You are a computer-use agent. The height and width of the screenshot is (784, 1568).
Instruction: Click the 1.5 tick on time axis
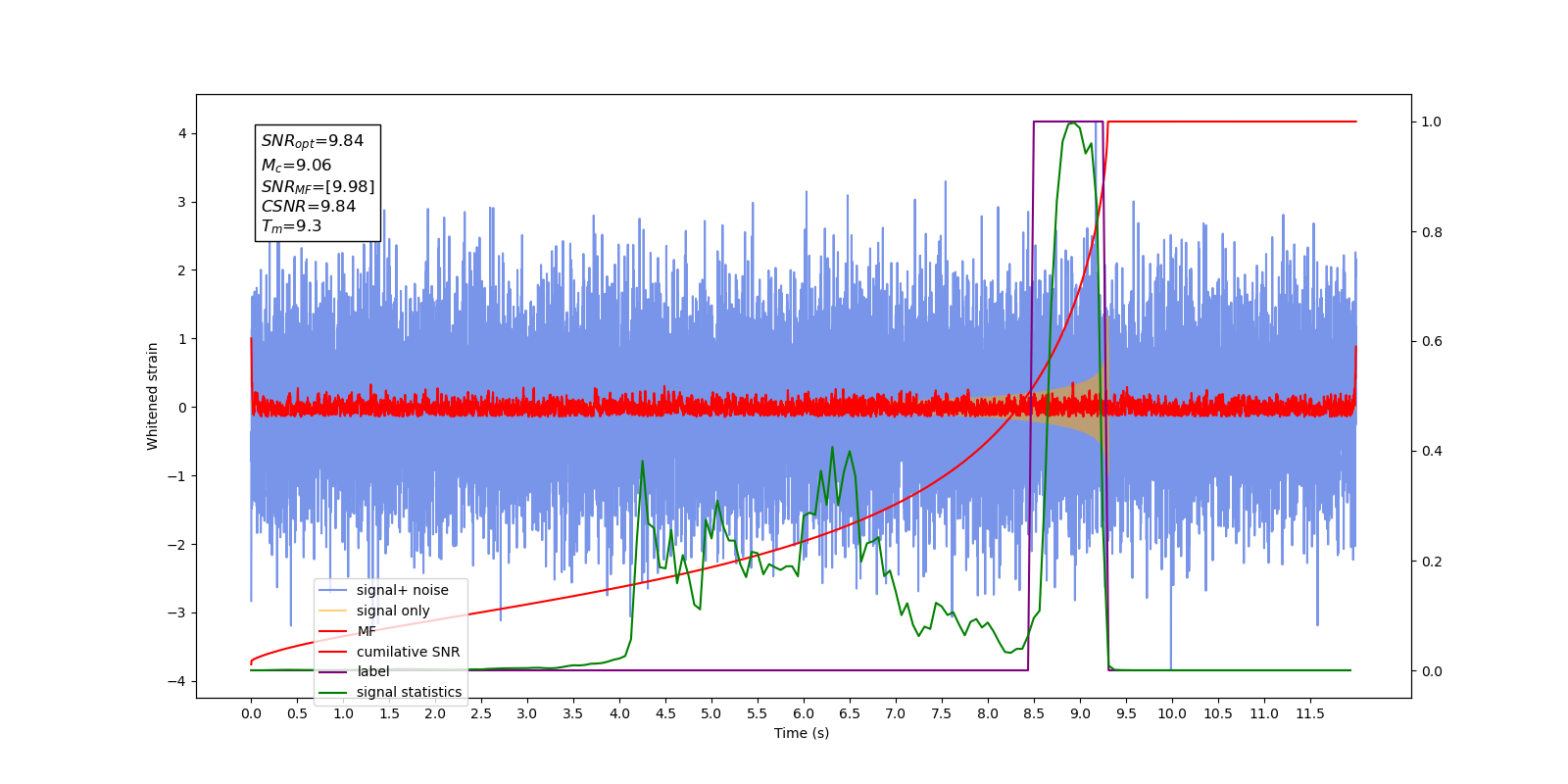coord(389,713)
